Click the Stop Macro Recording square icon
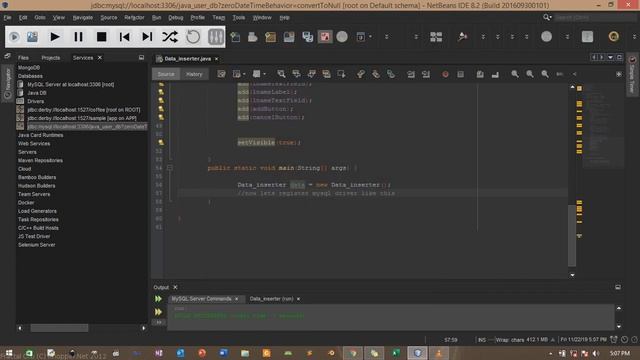Viewport: 640px width, 360px height. coord(460,74)
